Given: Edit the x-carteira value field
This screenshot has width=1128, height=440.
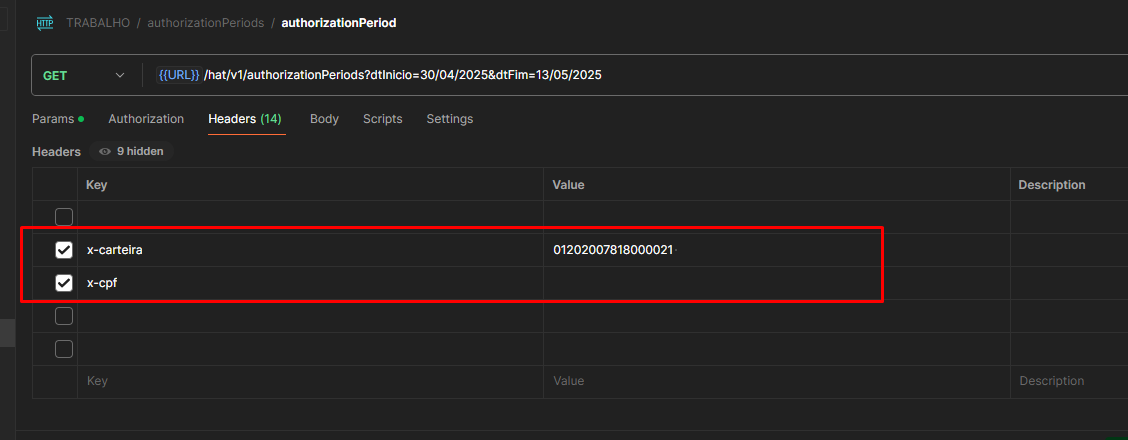Looking at the screenshot, I should 700,250.
